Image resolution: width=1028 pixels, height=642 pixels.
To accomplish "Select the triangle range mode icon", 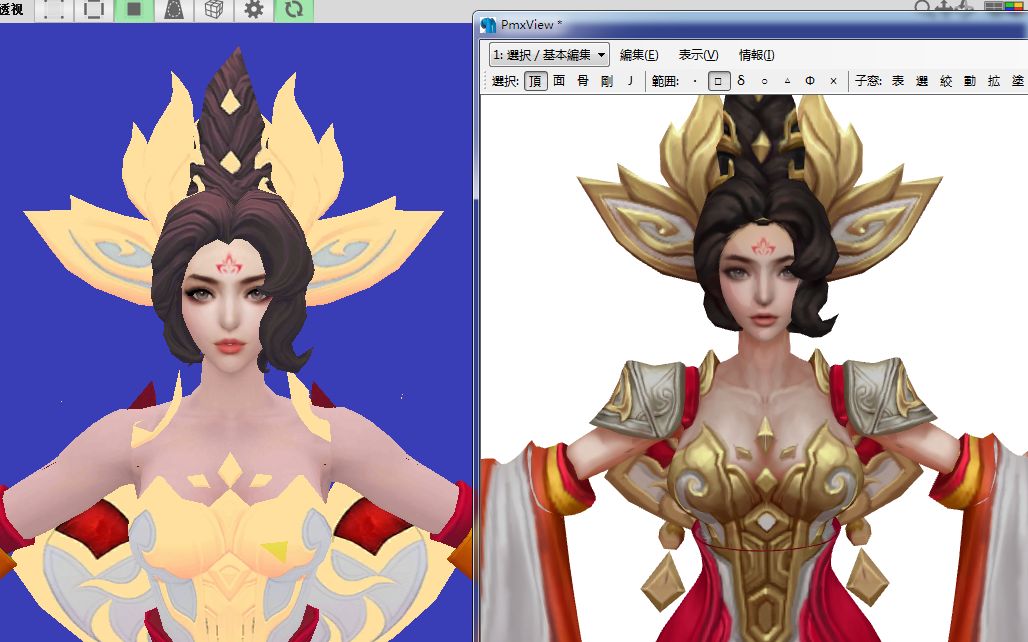I will pos(787,81).
